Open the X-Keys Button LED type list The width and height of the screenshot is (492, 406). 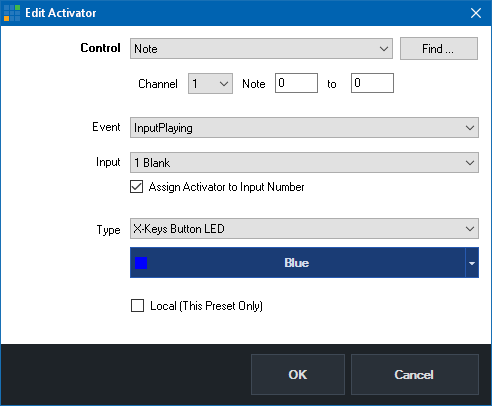(x=304, y=229)
